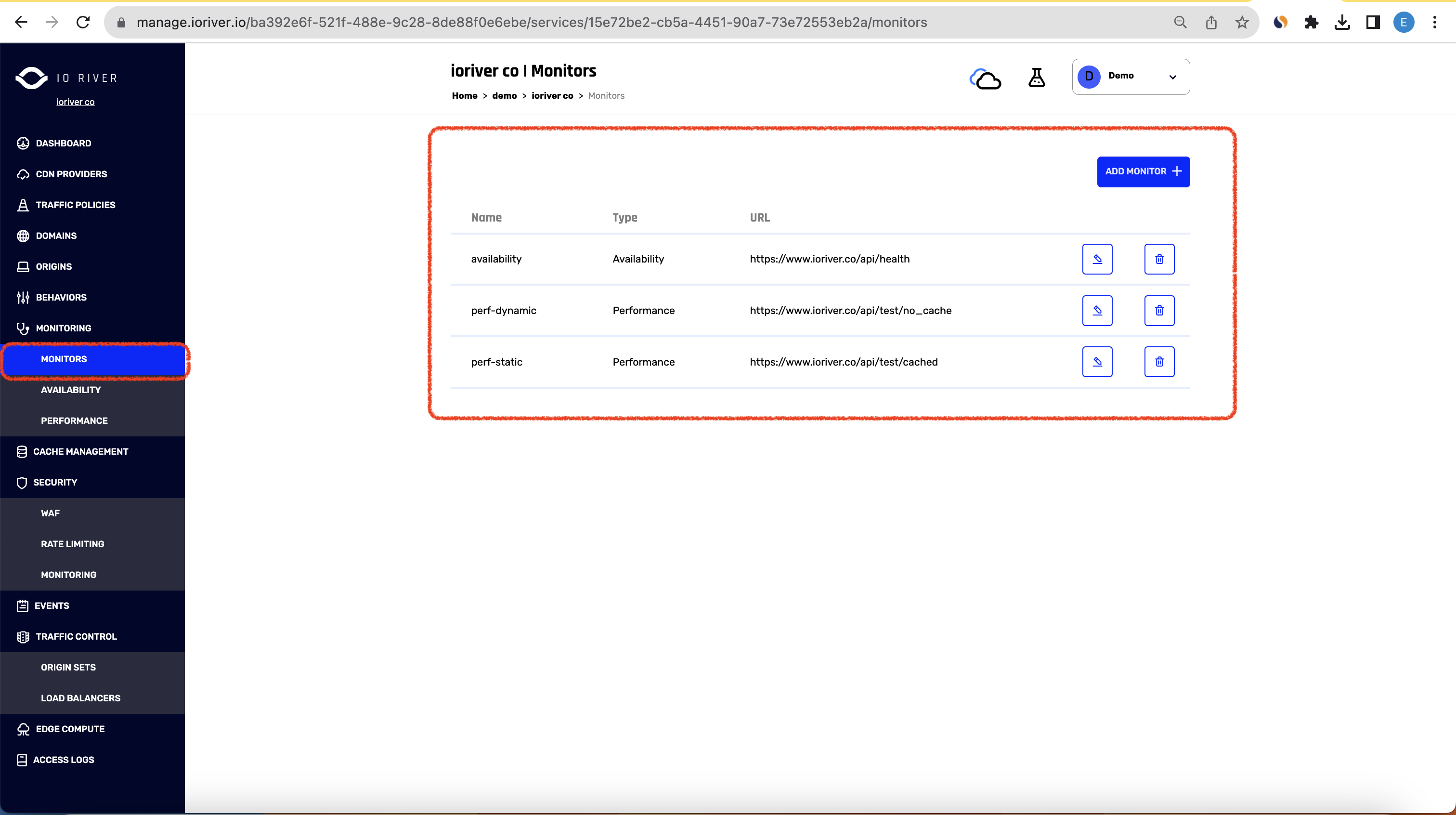Click the colorful extension icon in browser toolbar
The width and height of the screenshot is (1456, 815).
(1280, 22)
